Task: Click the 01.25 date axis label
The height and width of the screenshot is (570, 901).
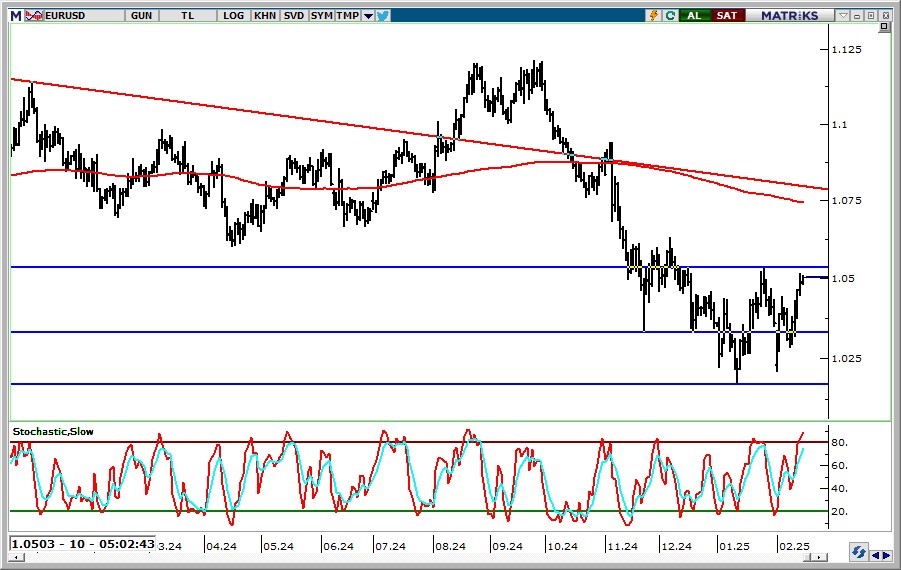Action: 734,546
